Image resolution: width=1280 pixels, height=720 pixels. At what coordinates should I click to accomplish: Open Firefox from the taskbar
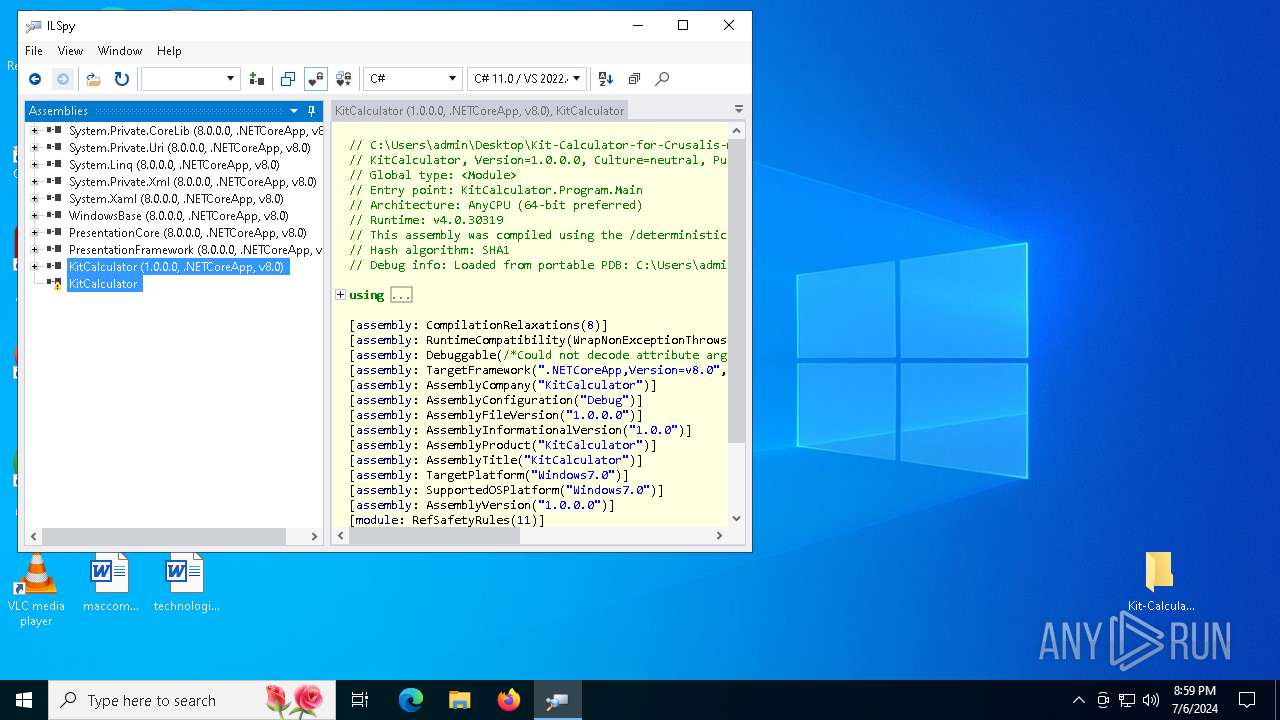pos(509,700)
